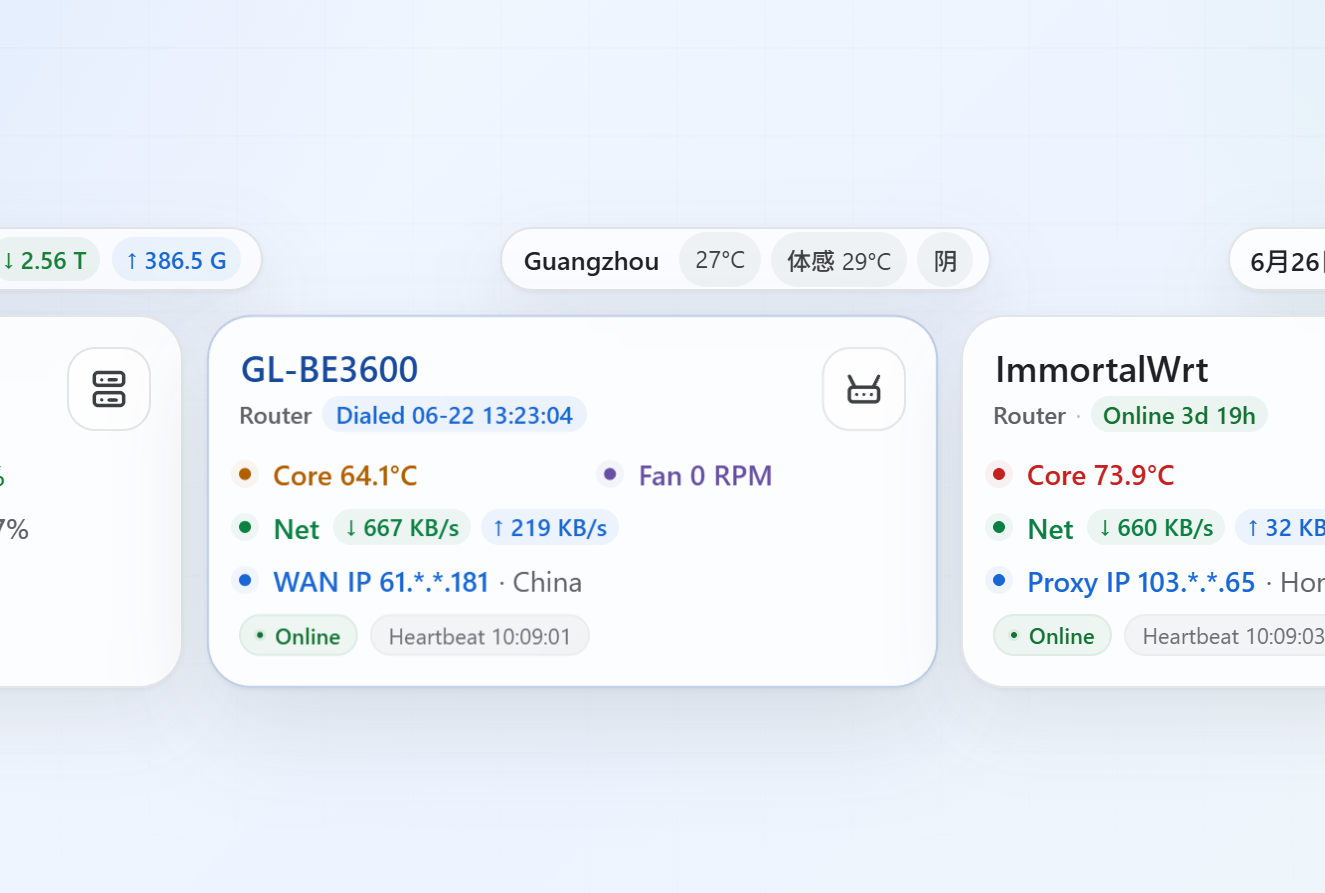Click the Router label under GL-BE3600

point(275,416)
